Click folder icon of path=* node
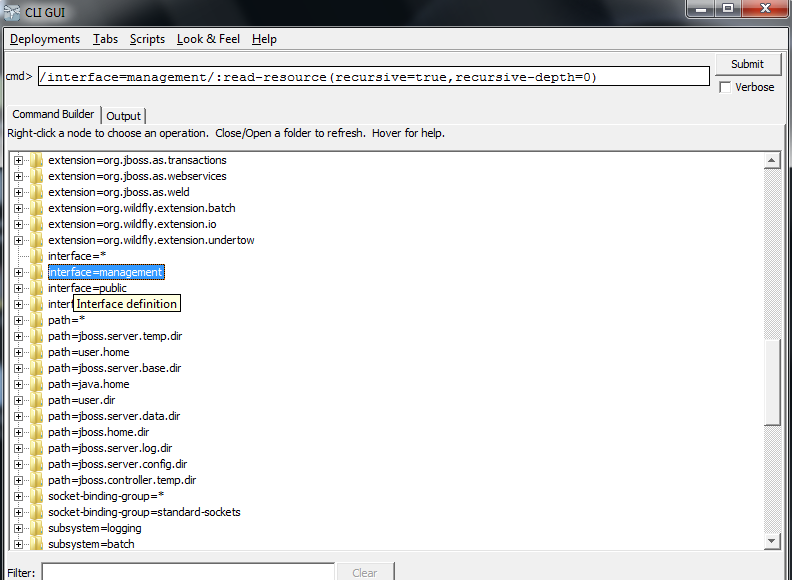Image resolution: width=792 pixels, height=580 pixels. click(36, 320)
